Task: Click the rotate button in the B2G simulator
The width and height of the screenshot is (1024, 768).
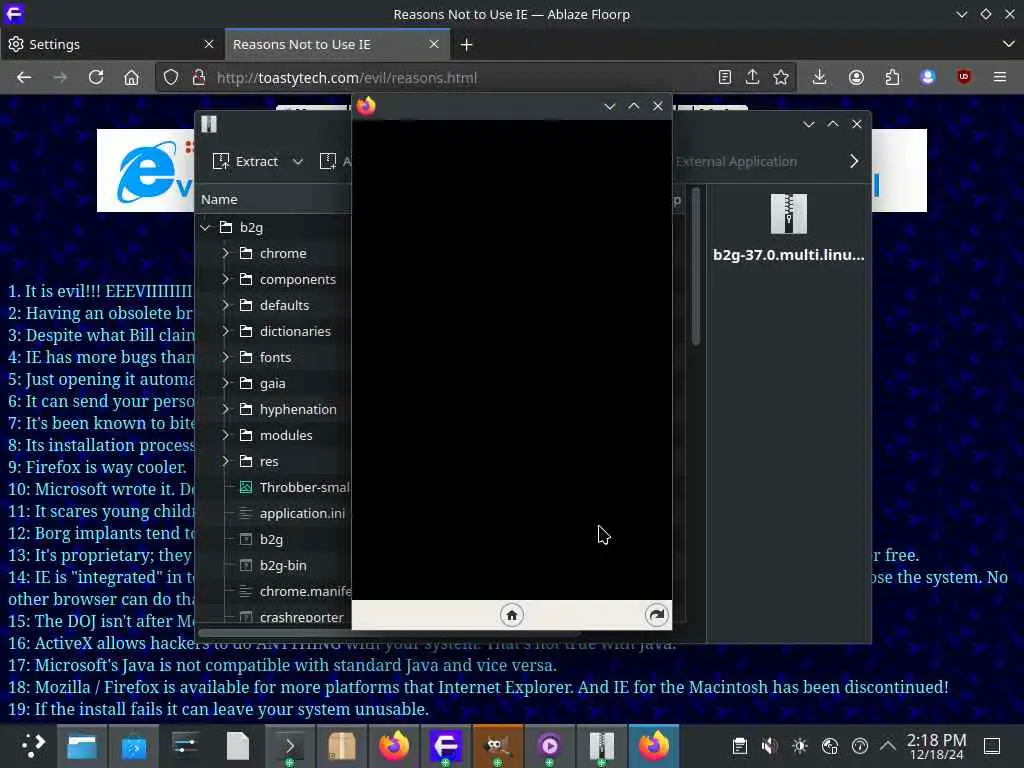Action: 656,615
